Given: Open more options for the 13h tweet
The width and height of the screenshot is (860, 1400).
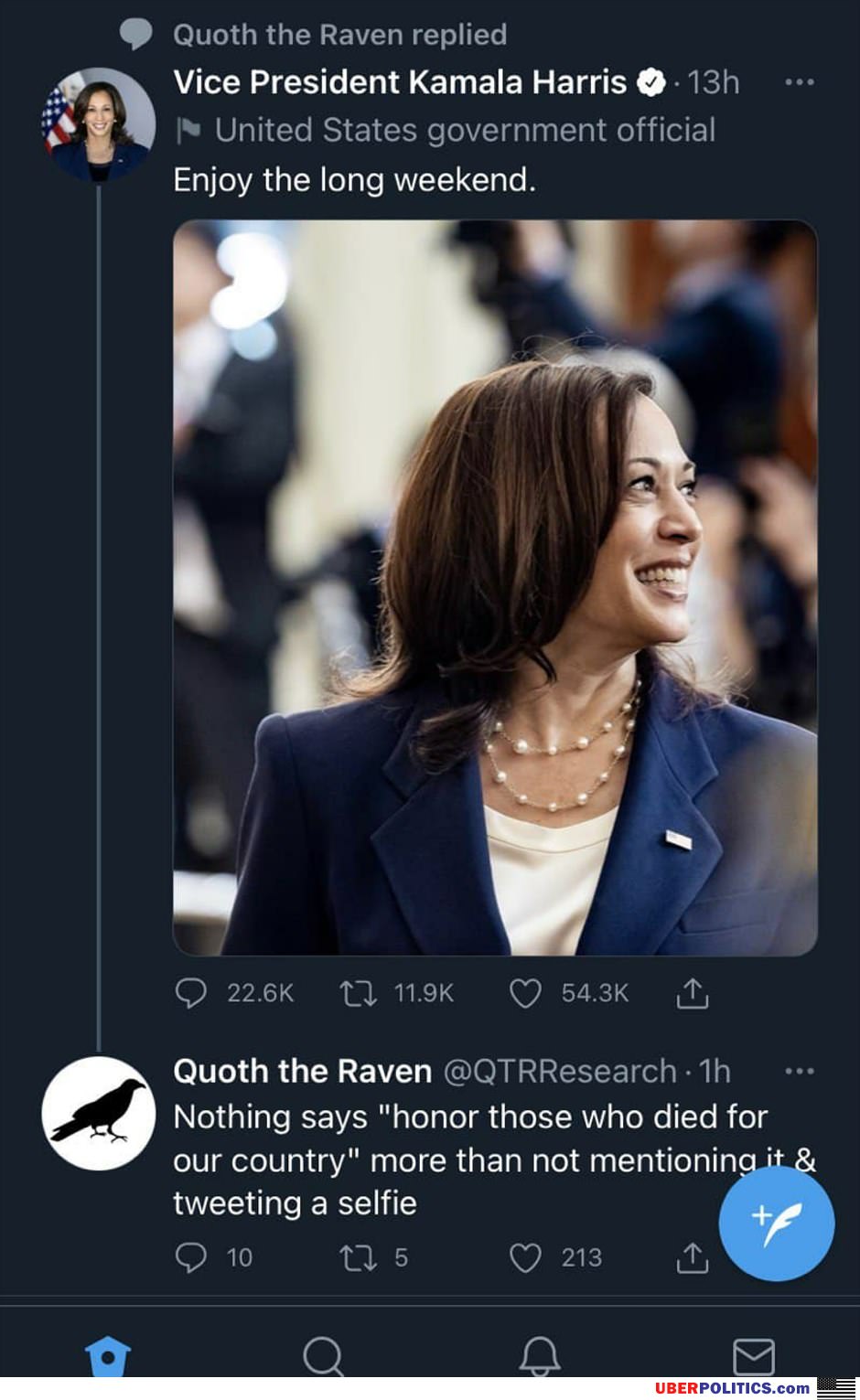Looking at the screenshot, I should [800, 82].
